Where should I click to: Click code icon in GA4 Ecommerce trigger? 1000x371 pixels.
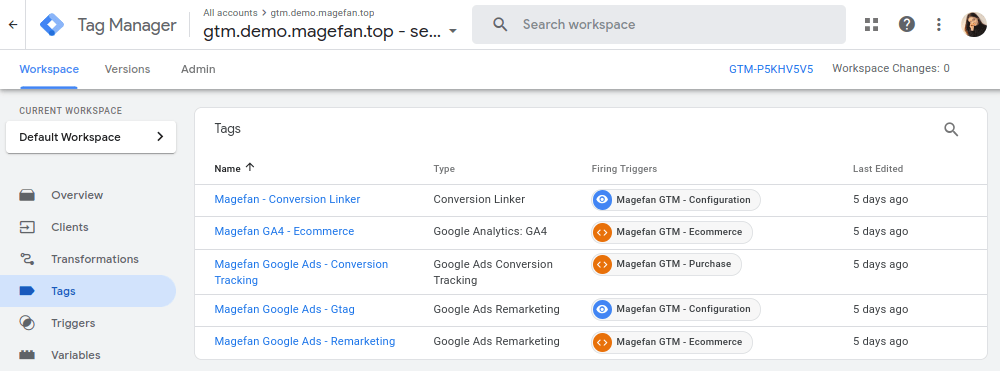coord(602,232)
